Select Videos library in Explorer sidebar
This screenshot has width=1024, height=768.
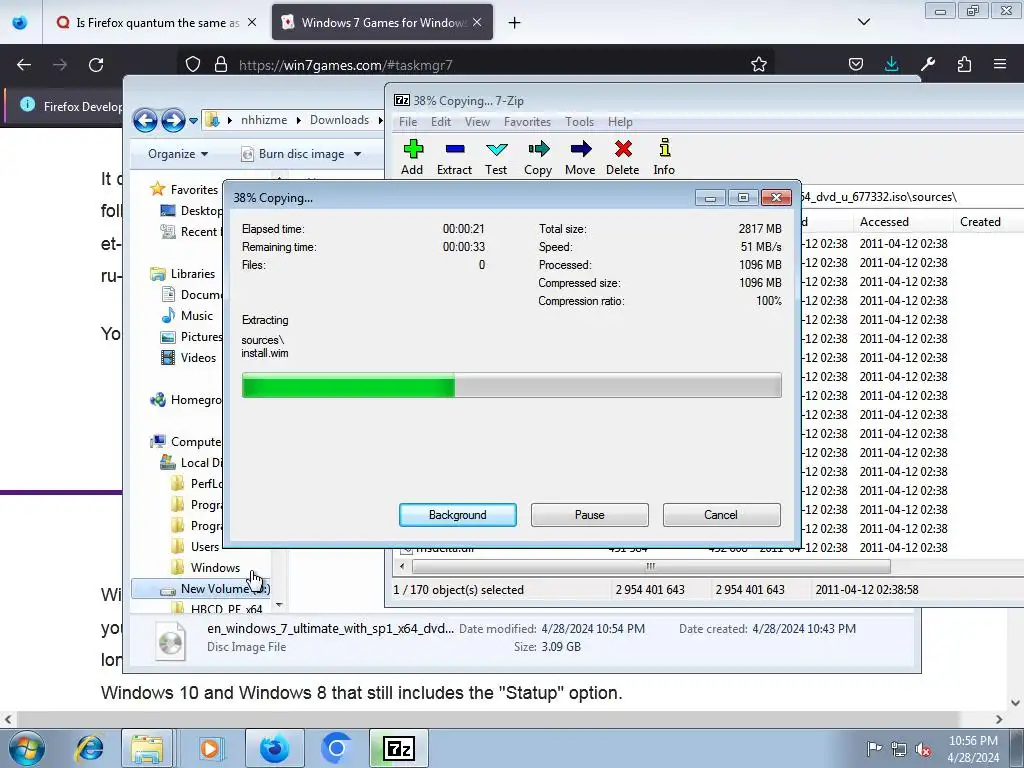coord(198,358)
